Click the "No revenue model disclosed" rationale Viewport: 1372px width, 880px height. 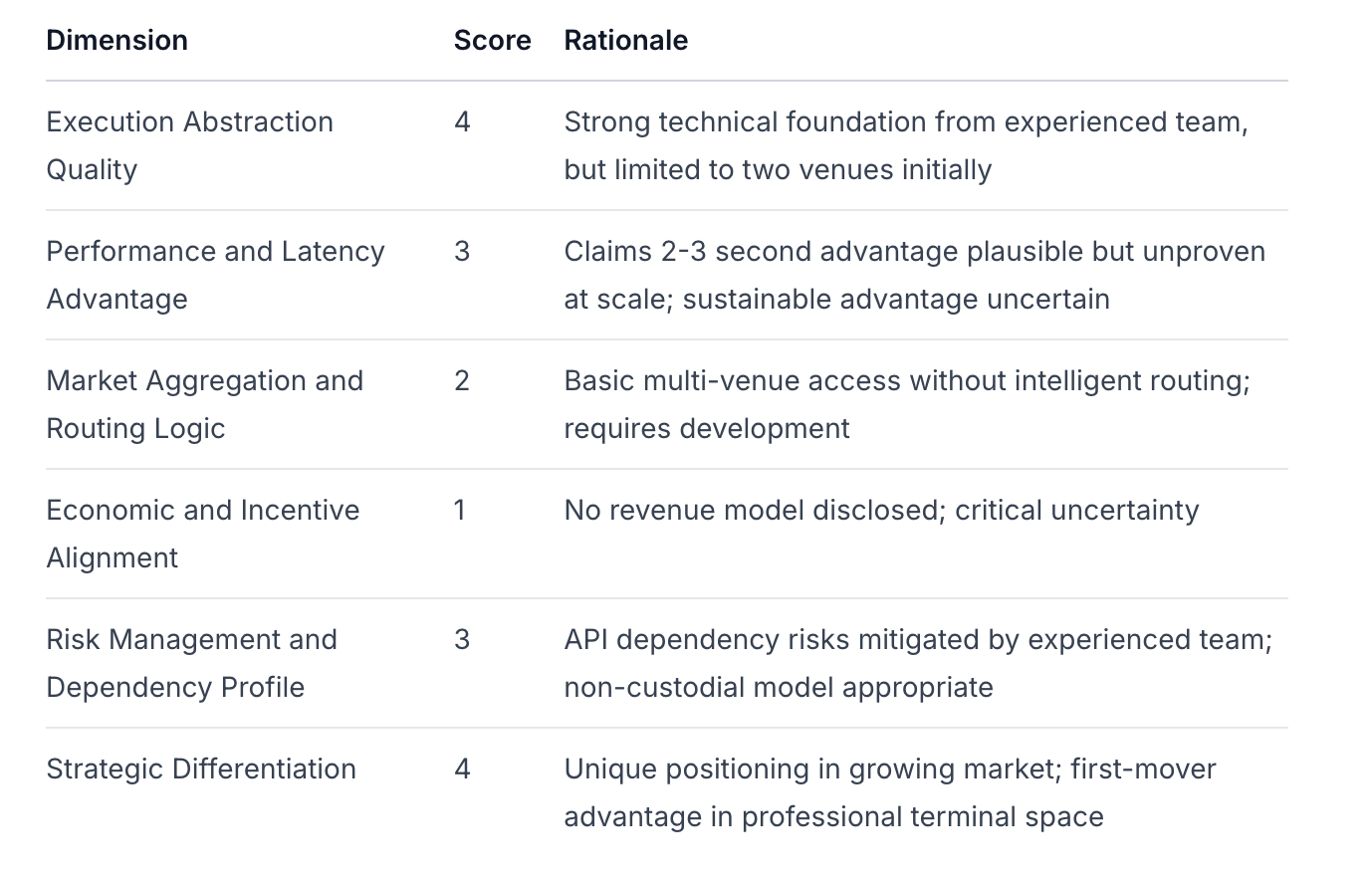tap(881, 510)
